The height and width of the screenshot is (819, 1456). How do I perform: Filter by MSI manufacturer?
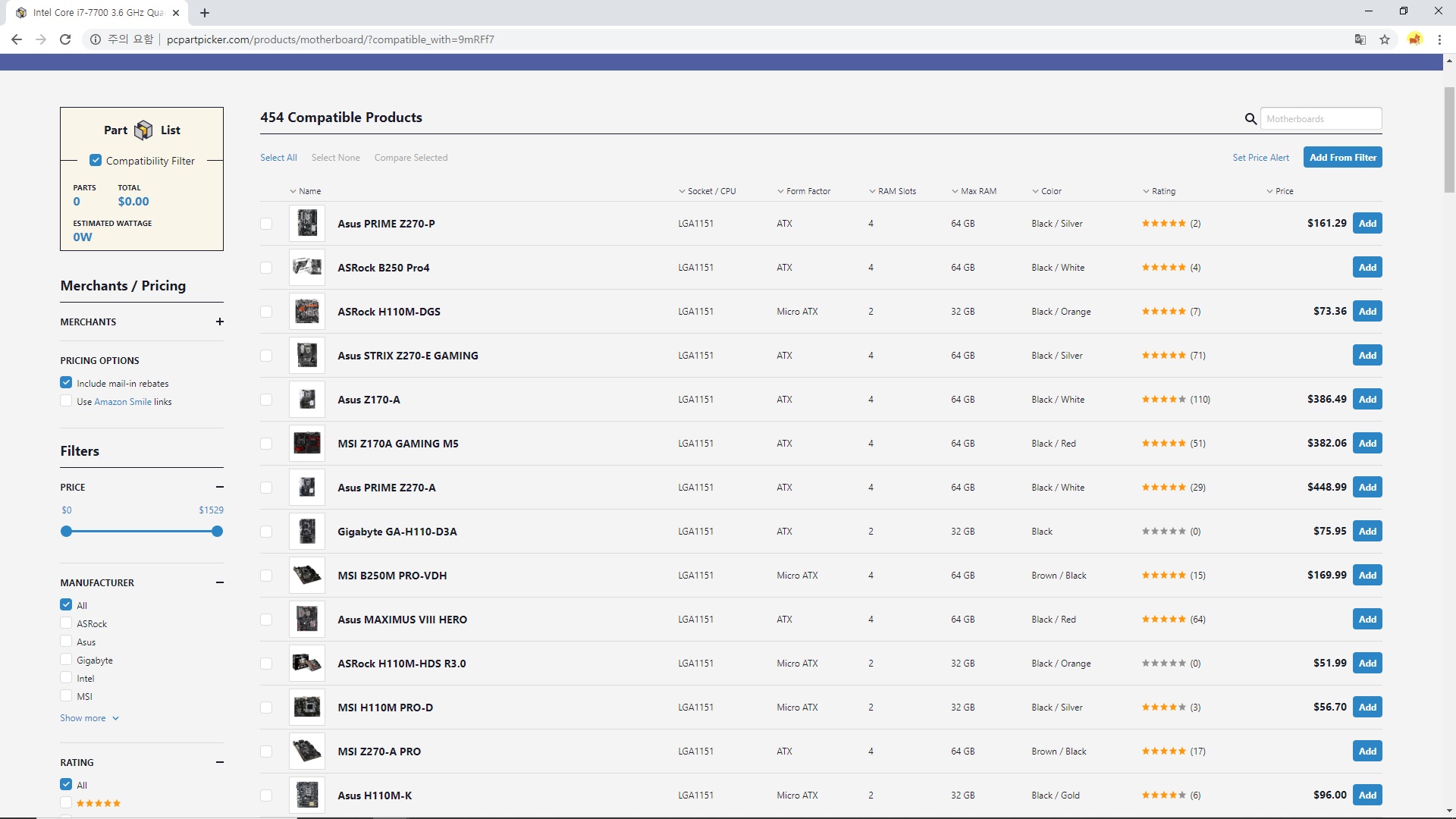click(x=66, y=696)
